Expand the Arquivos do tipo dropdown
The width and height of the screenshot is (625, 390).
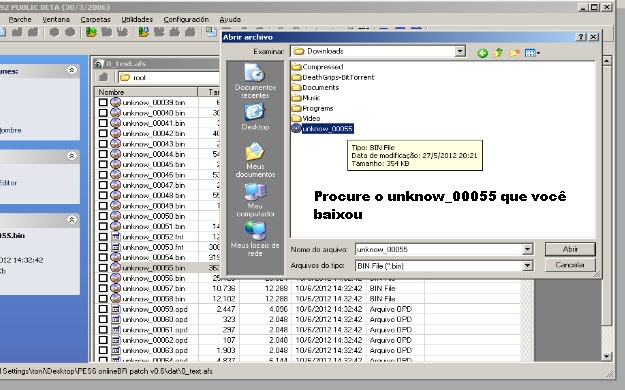coord(527,265)
